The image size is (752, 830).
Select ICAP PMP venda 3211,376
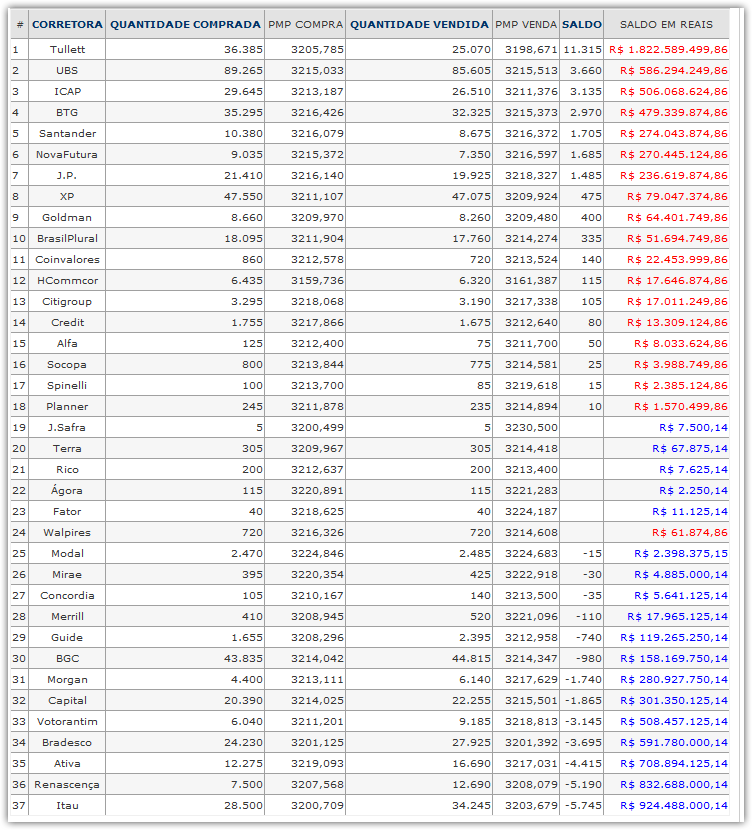531,92
